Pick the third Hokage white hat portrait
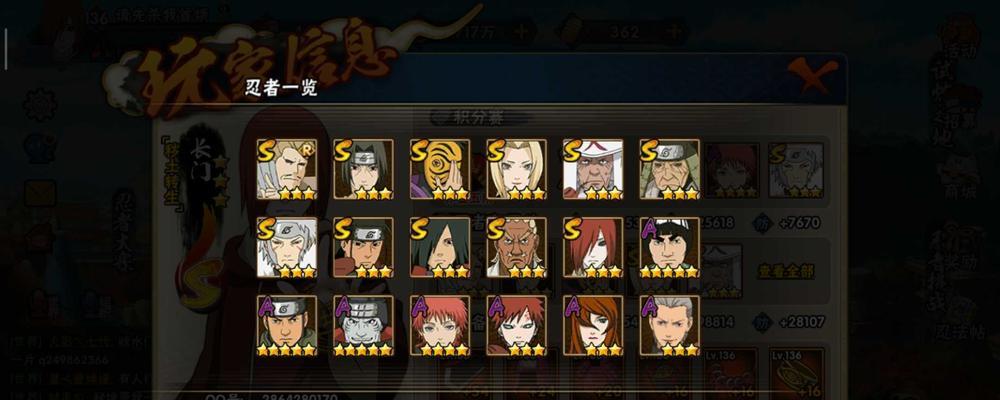This screenshot has width=1000, height=400. pyautogui.click(x=593, y=170)
